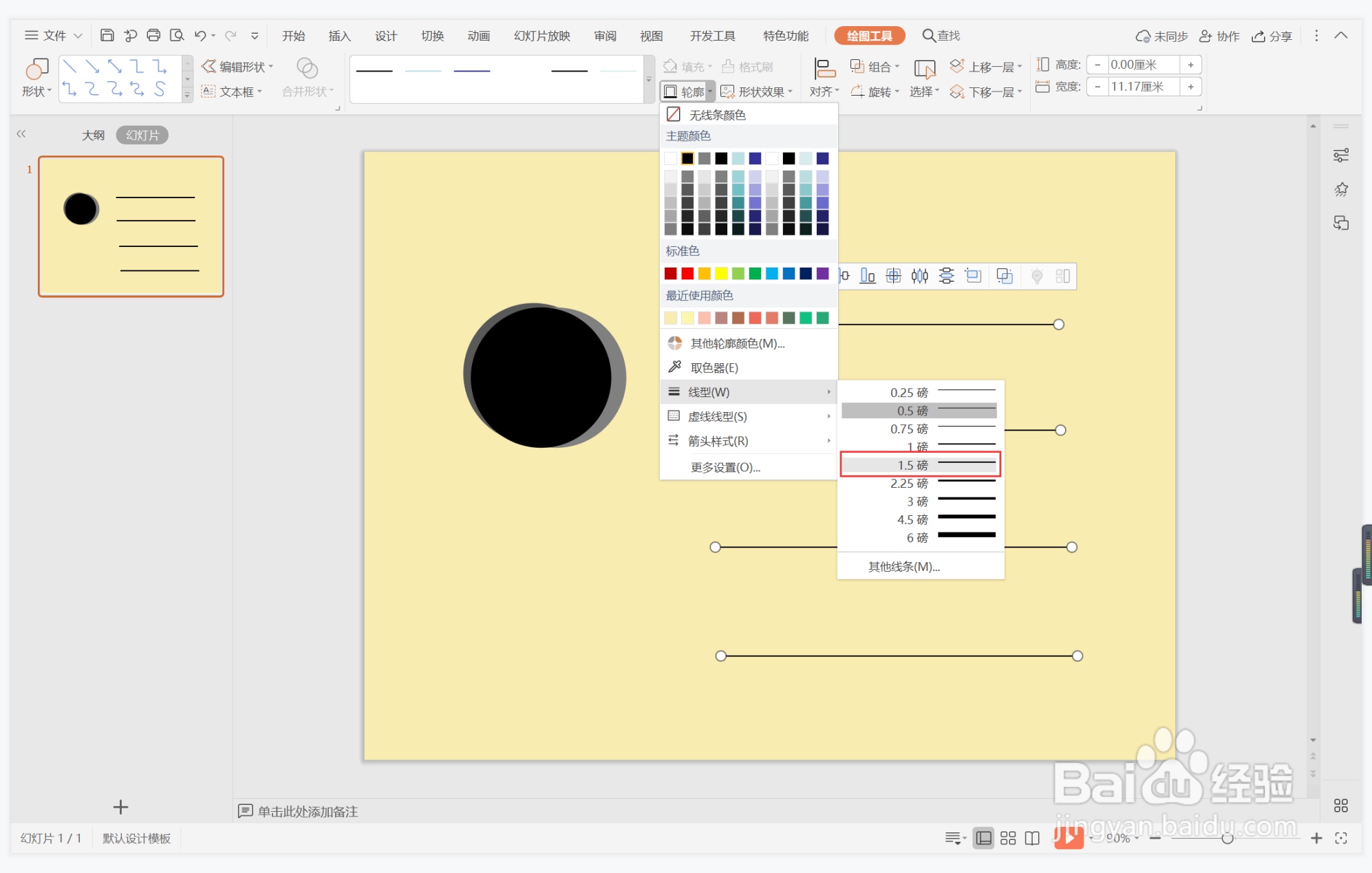Select the 1.5 磅 line weight

pos(920,465)
